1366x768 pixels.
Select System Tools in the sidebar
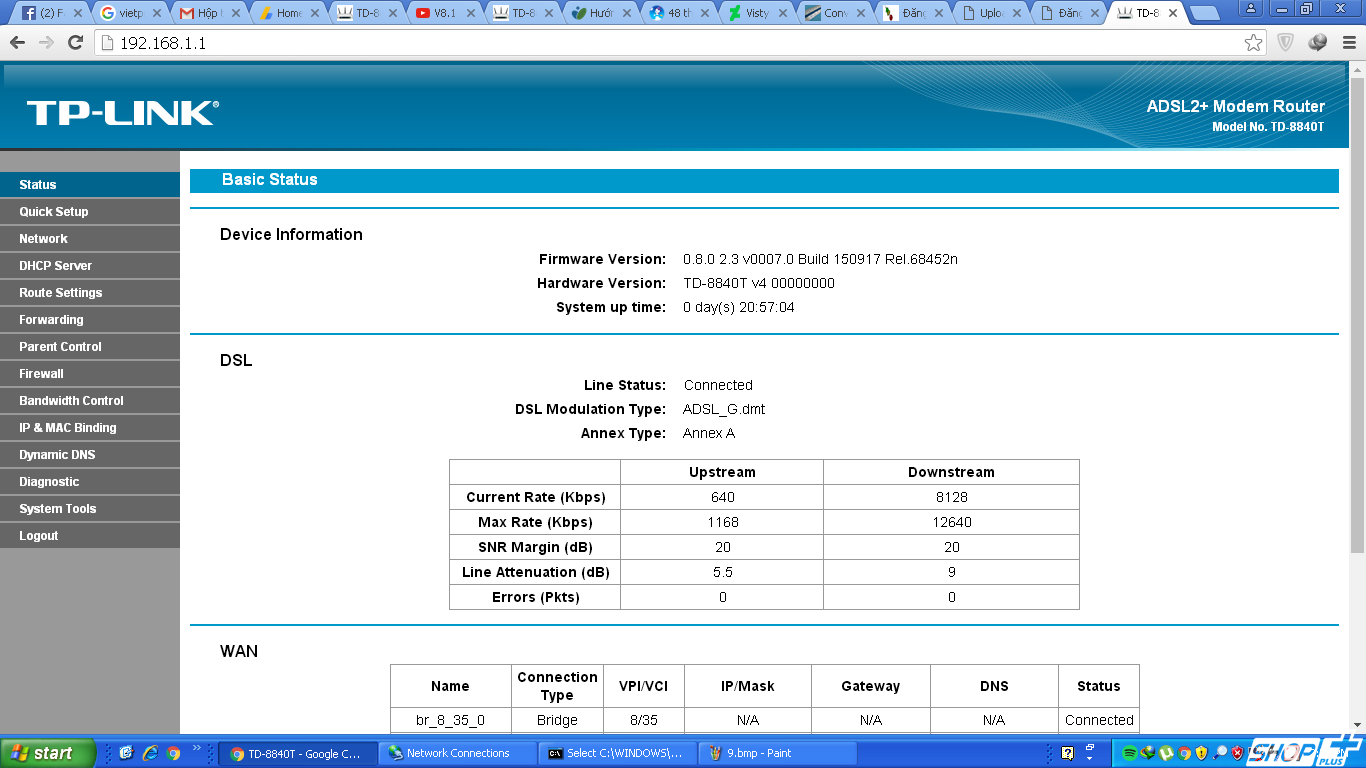pos(58,509)
